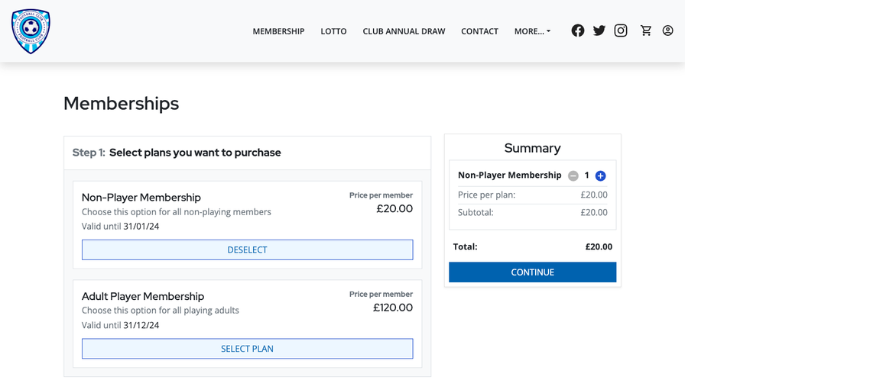Click 'Choose this option for all playing adults'
870x389 pixels.
click(160, 311)
